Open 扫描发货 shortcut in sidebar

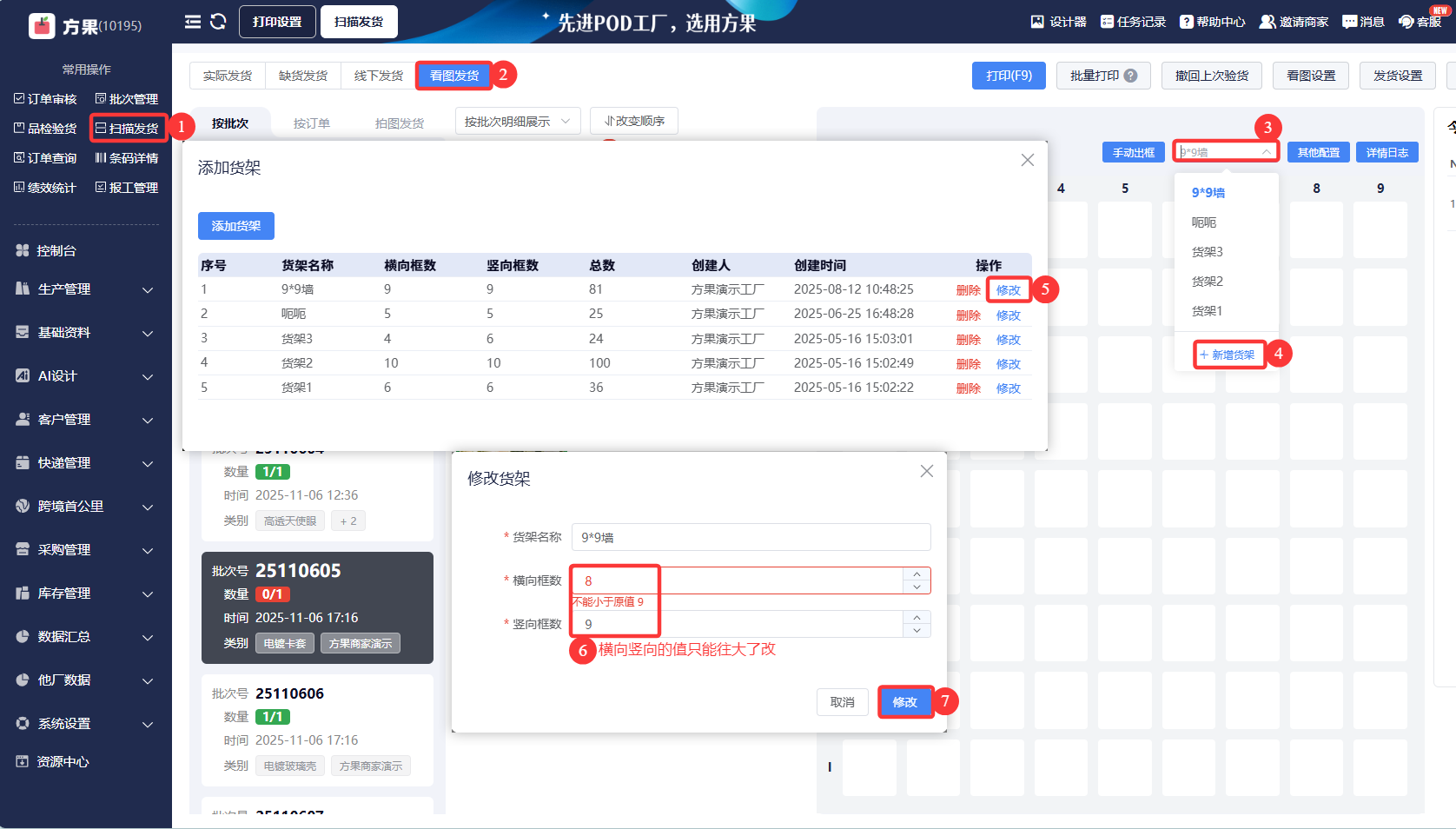[x=127, y=129]
